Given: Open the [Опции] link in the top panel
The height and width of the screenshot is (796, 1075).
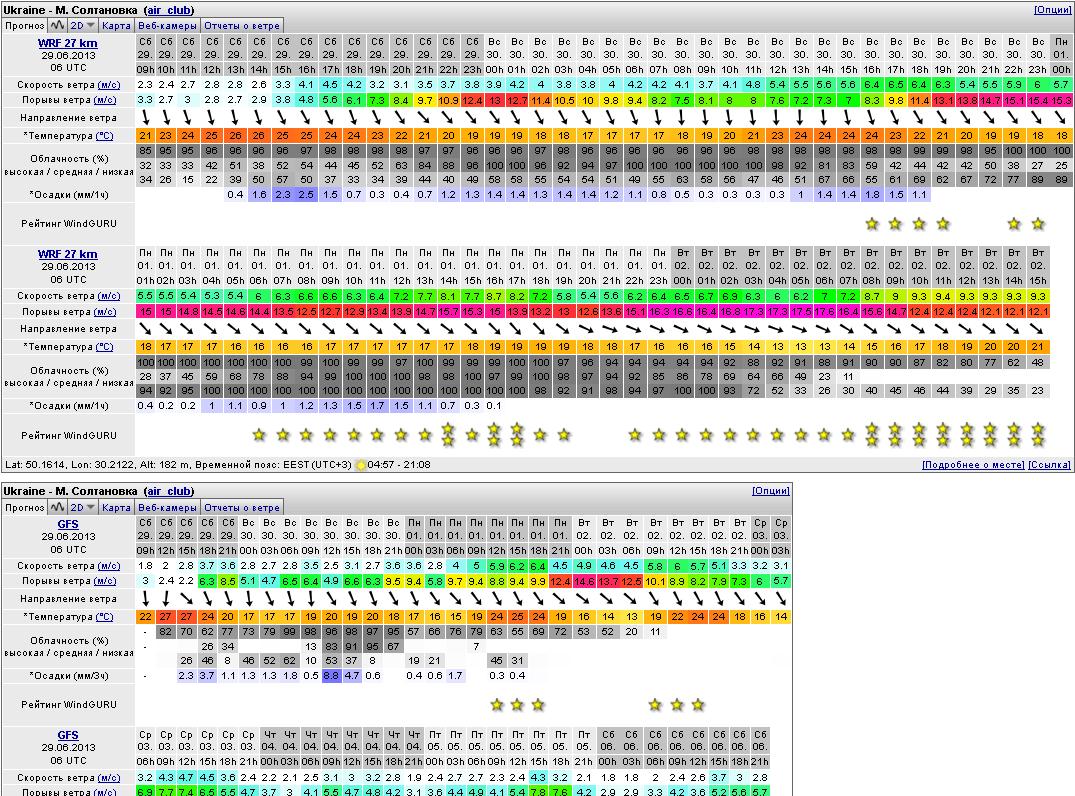Looking at the screenshot, I should (1052, 9).
